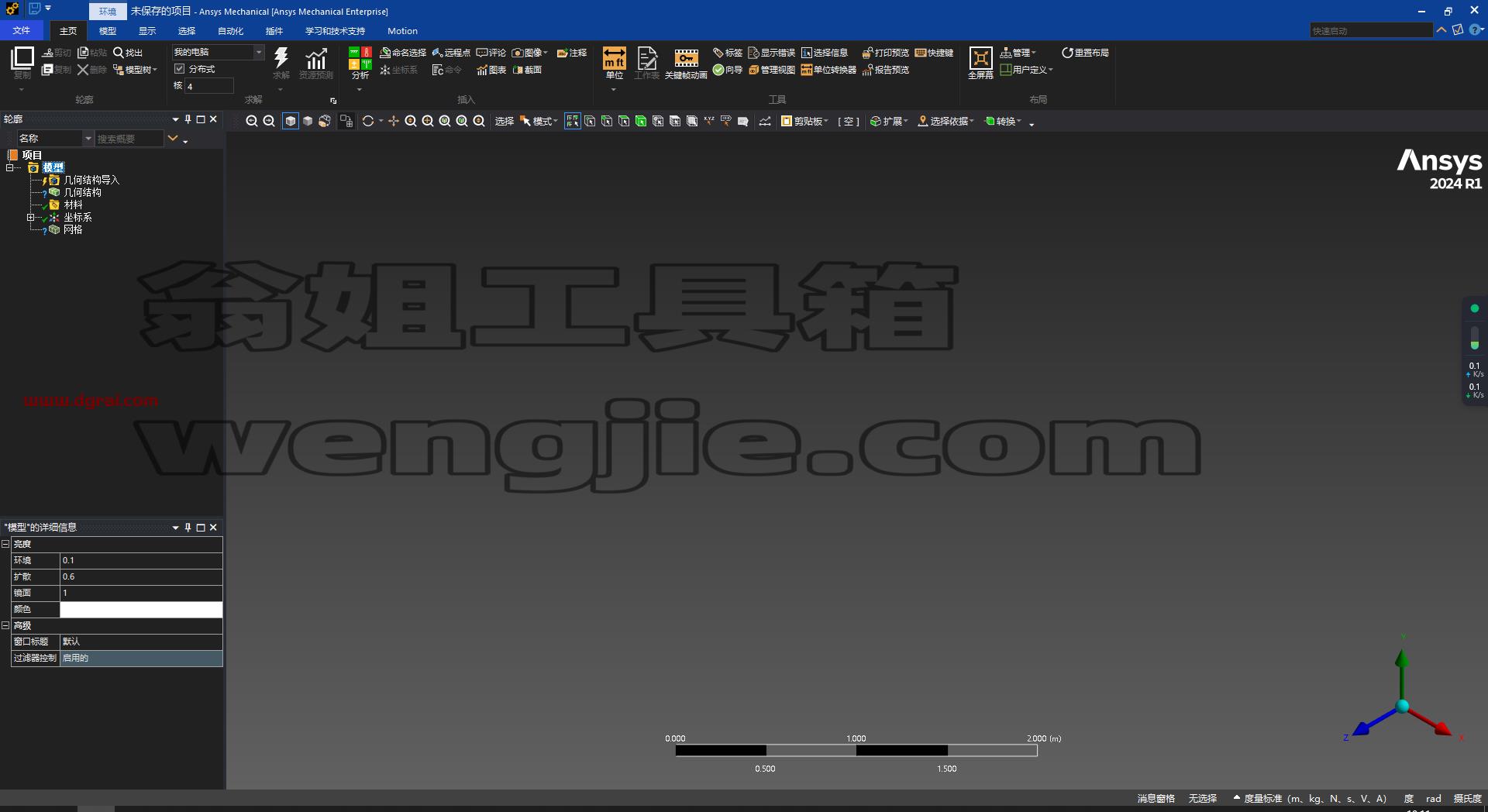This screenshot has width=1488, height=812.
Task: Select the pan (move arrows) viewport tool
Action: (394, 121)
